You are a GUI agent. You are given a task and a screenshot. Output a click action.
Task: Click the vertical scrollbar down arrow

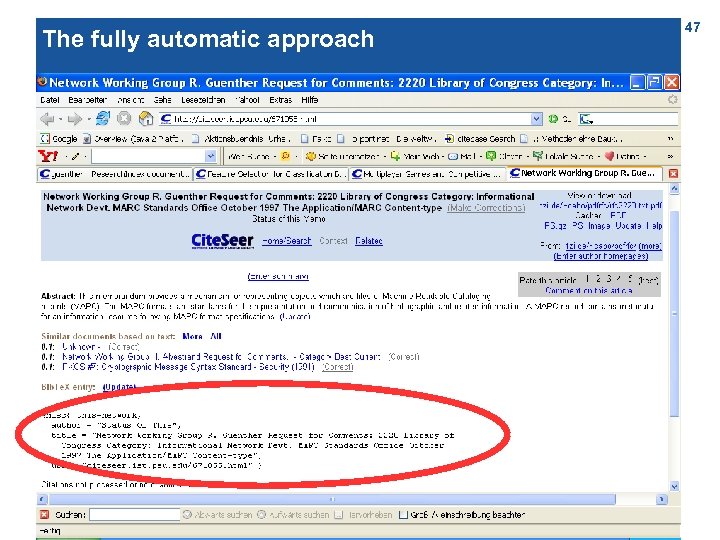(x=674, y=486)
